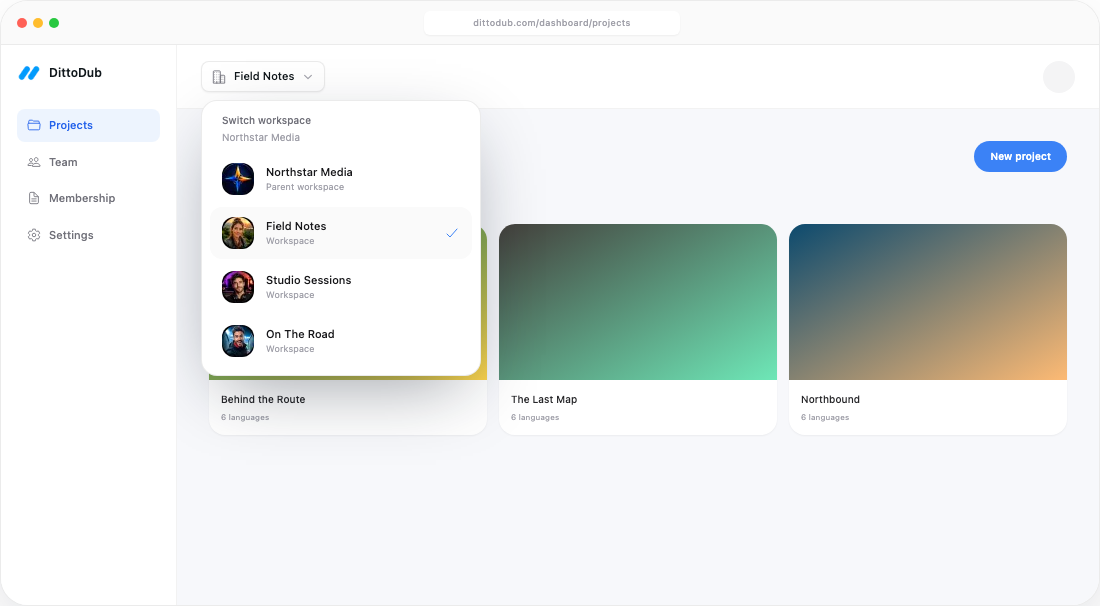Click the Studio Sessions workspace avatar

[x=238, y=287]
